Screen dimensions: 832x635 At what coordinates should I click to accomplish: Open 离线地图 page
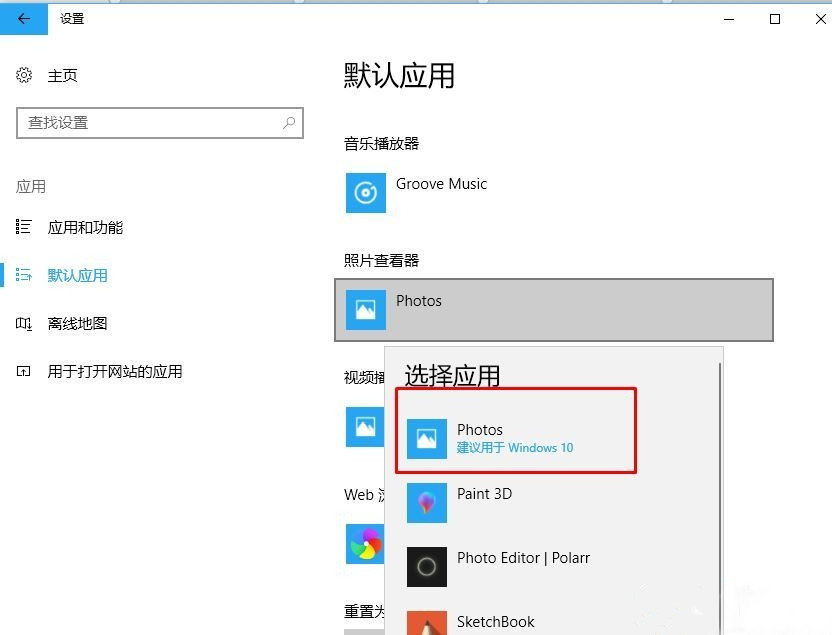coord(77,323)
